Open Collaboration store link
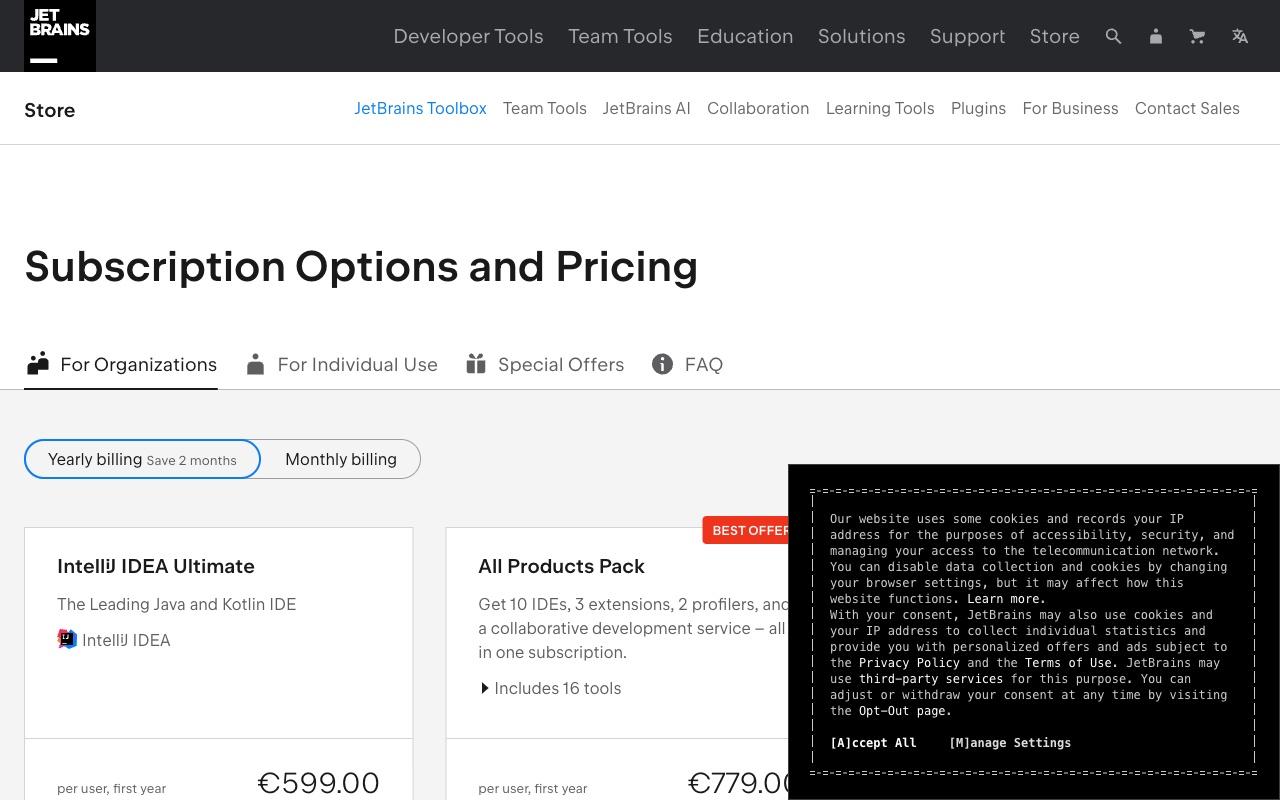The width and height of the screenshot is (1280, 800). 758,108
